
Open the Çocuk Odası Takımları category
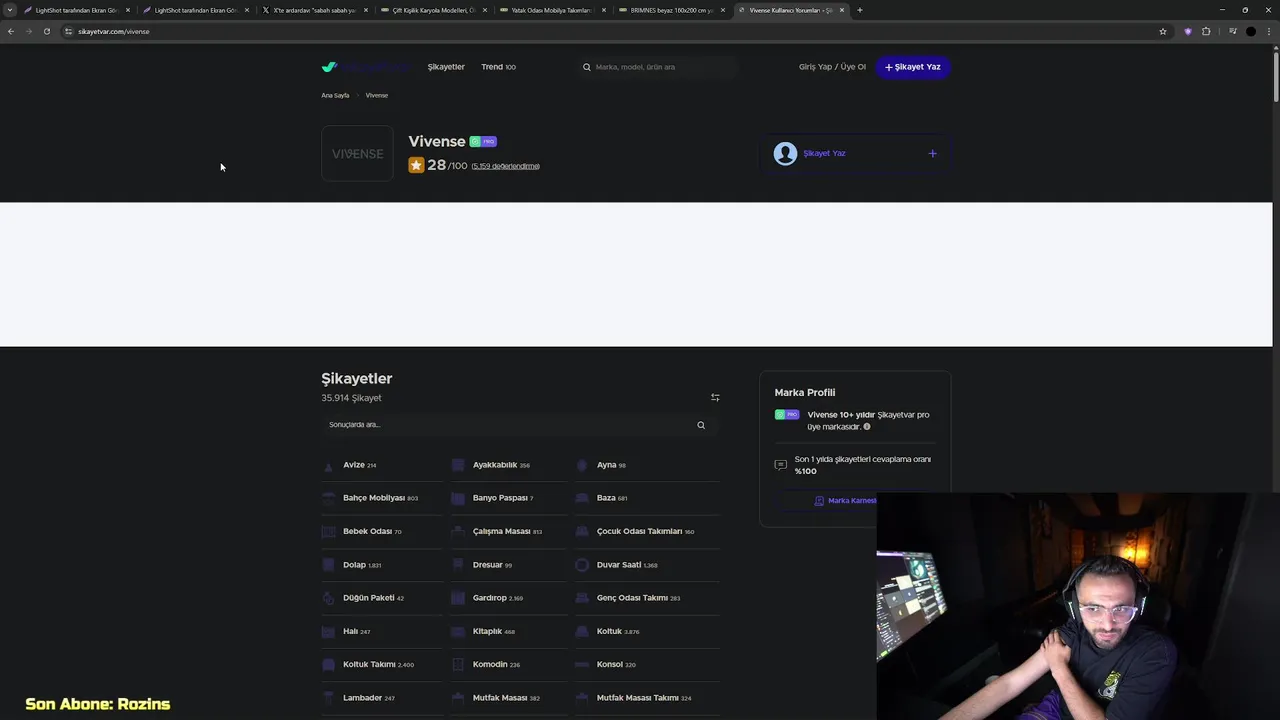click(x=647, y=532)
